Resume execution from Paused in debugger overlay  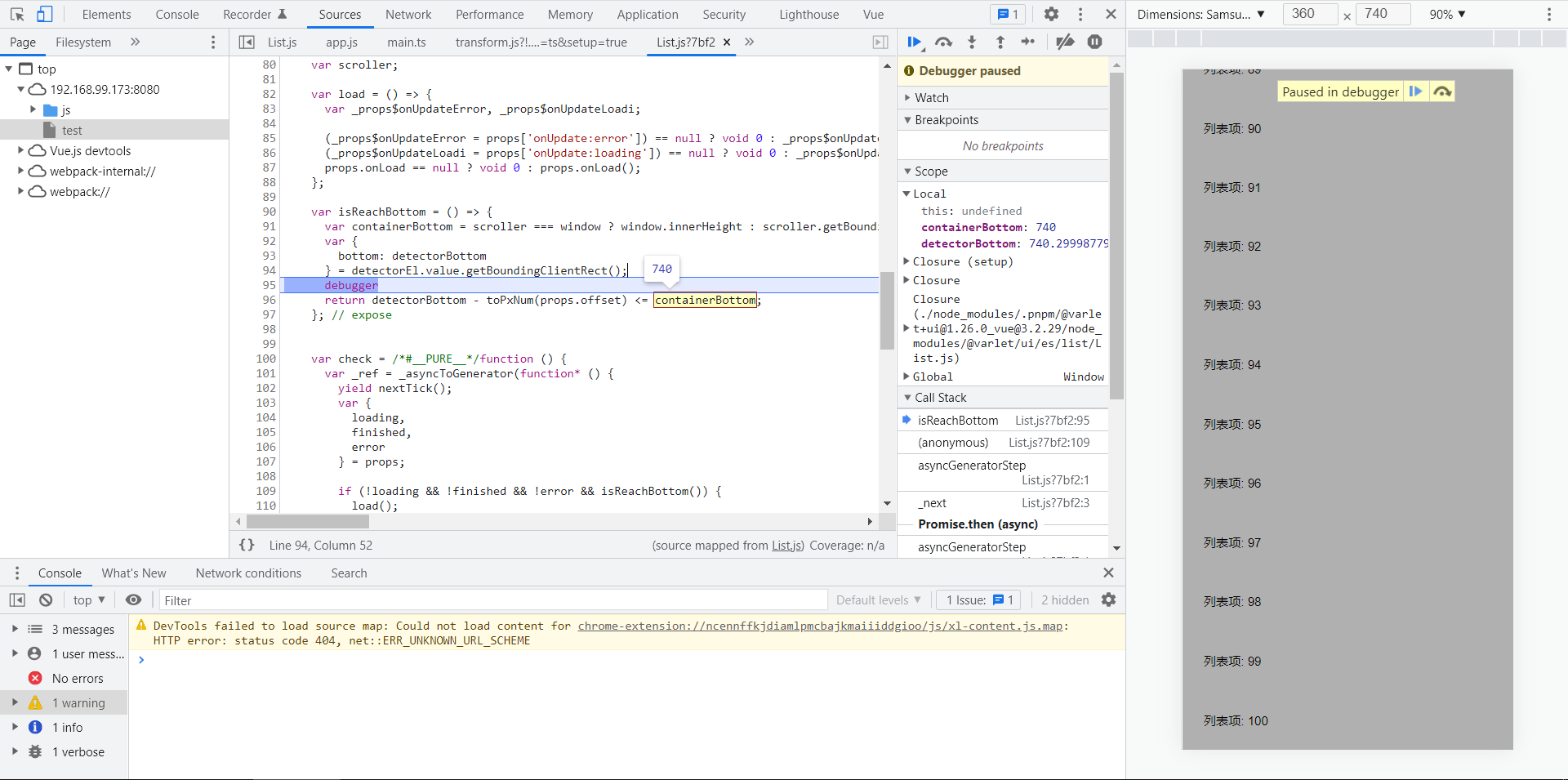click(x=1415, y=91)
